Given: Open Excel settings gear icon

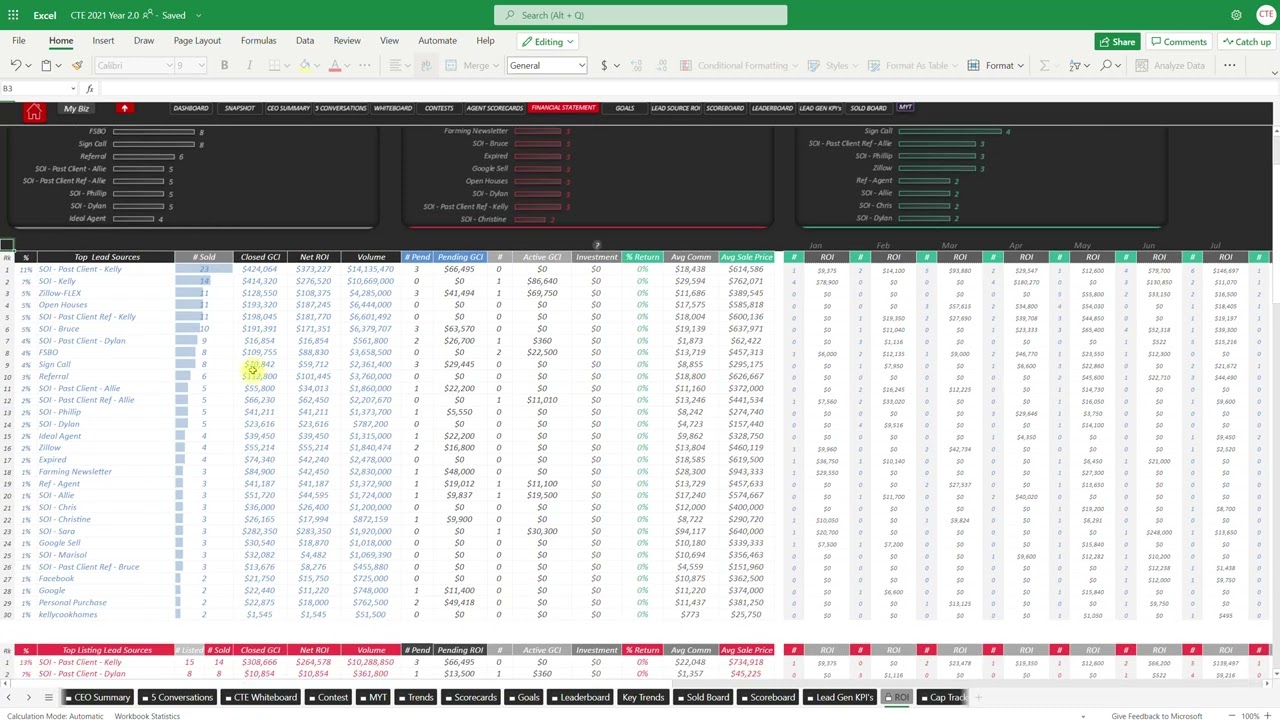Looking at the screenshot, I should [x=1236, y=15].
